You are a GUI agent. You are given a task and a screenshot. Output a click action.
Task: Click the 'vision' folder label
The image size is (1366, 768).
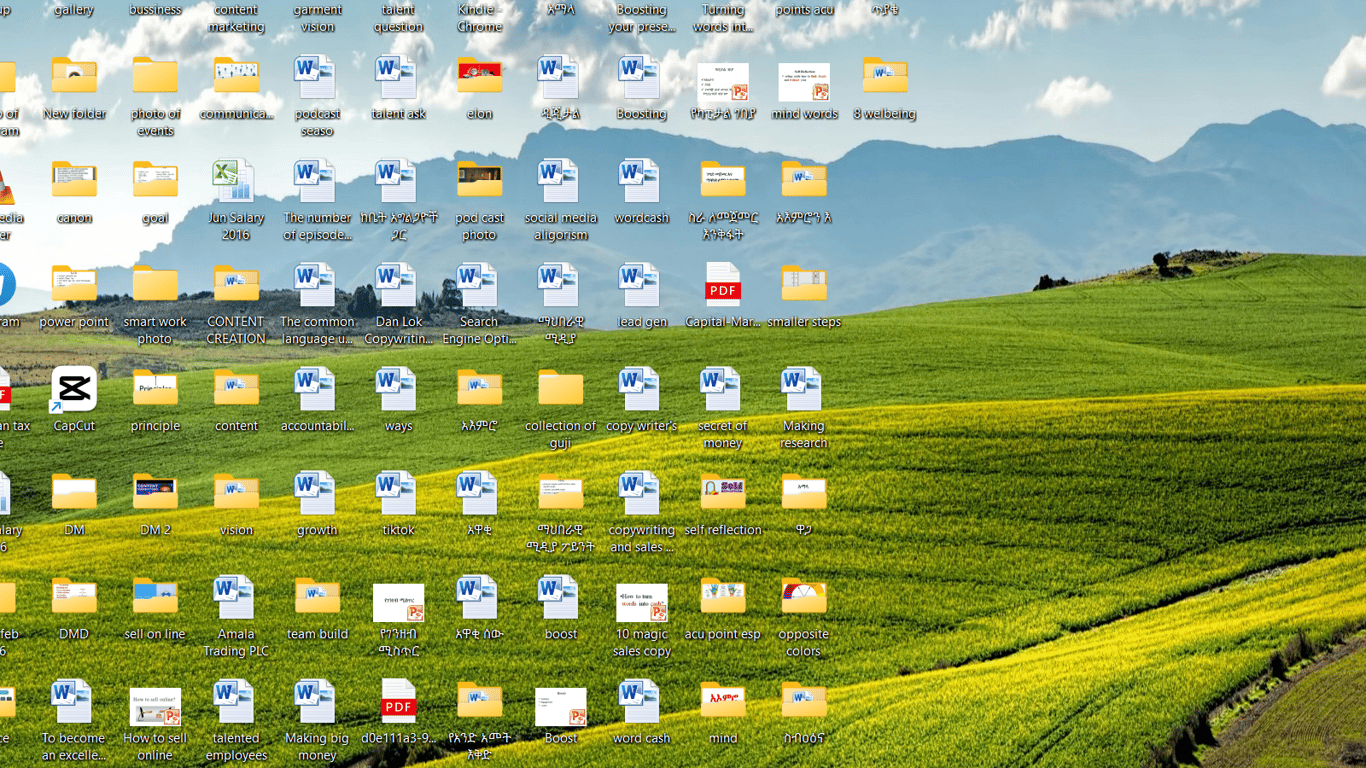[236, 530]
